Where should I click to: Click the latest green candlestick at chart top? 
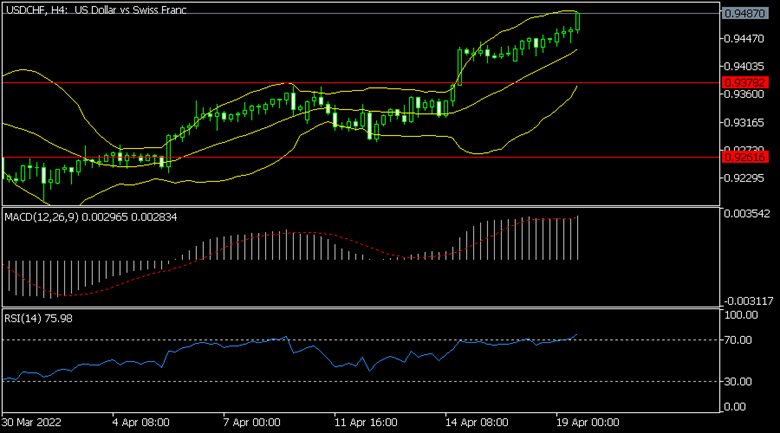click(578, 22)
